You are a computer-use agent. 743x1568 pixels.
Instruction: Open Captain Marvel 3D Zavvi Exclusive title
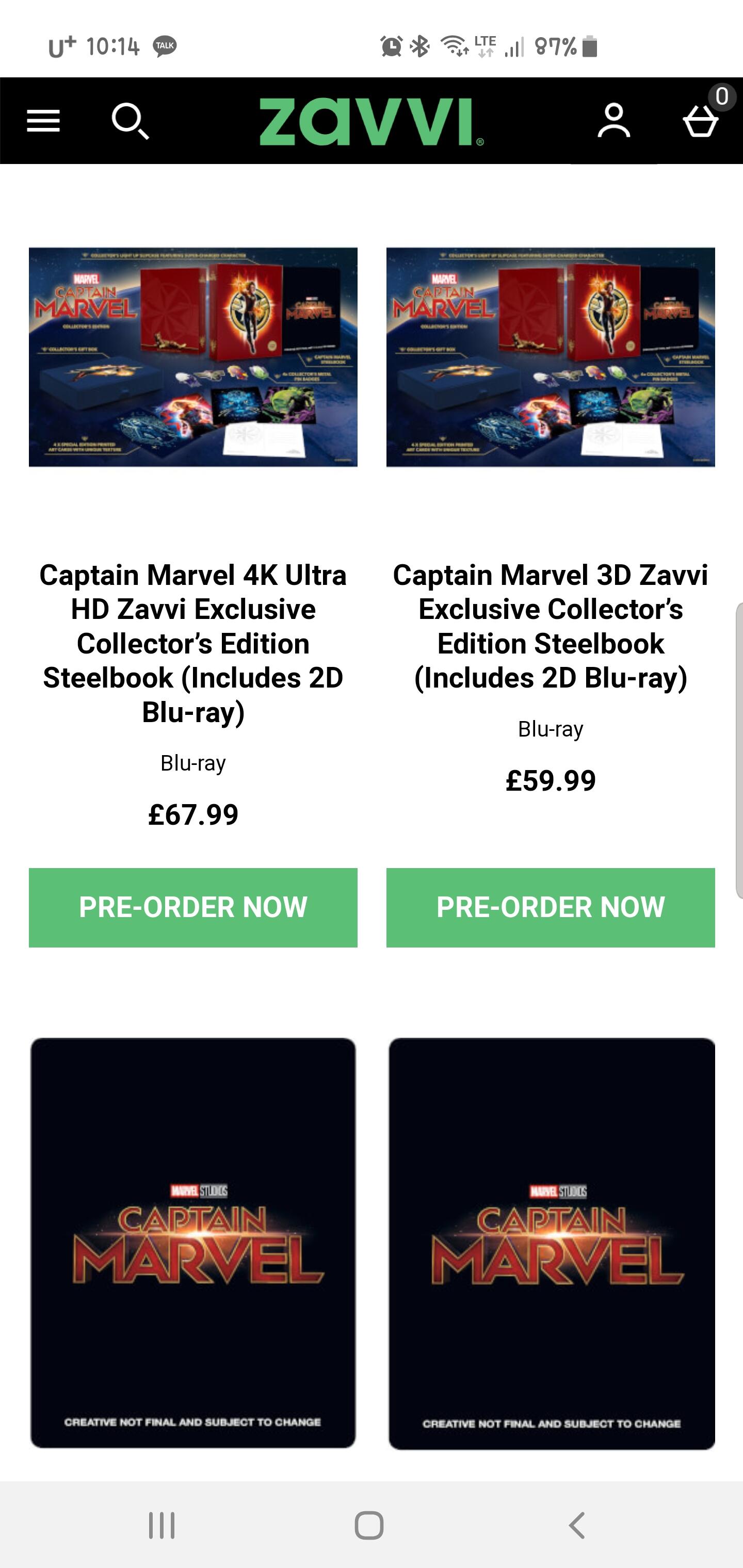(x=551, y=626)
